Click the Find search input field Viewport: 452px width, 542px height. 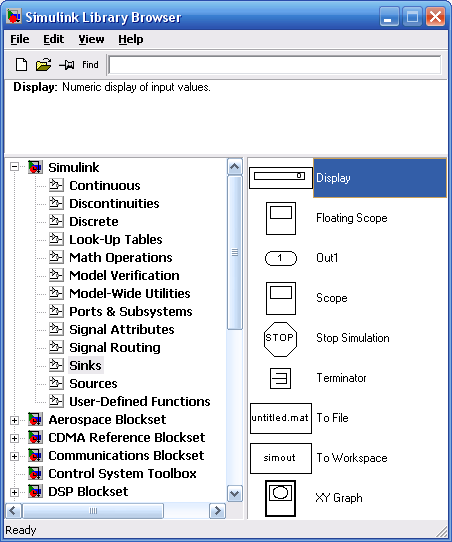pyautogui.click(x=275, y=65)
